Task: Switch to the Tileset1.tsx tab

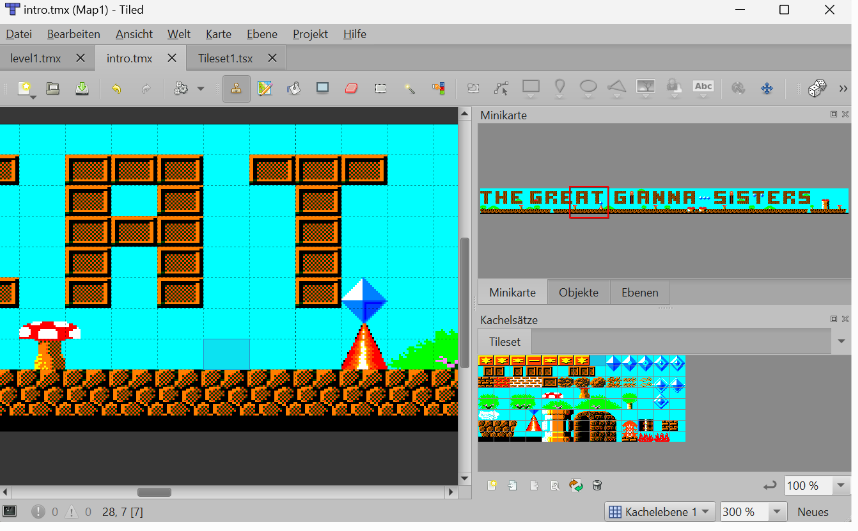Action: click(x=225, y=58)
